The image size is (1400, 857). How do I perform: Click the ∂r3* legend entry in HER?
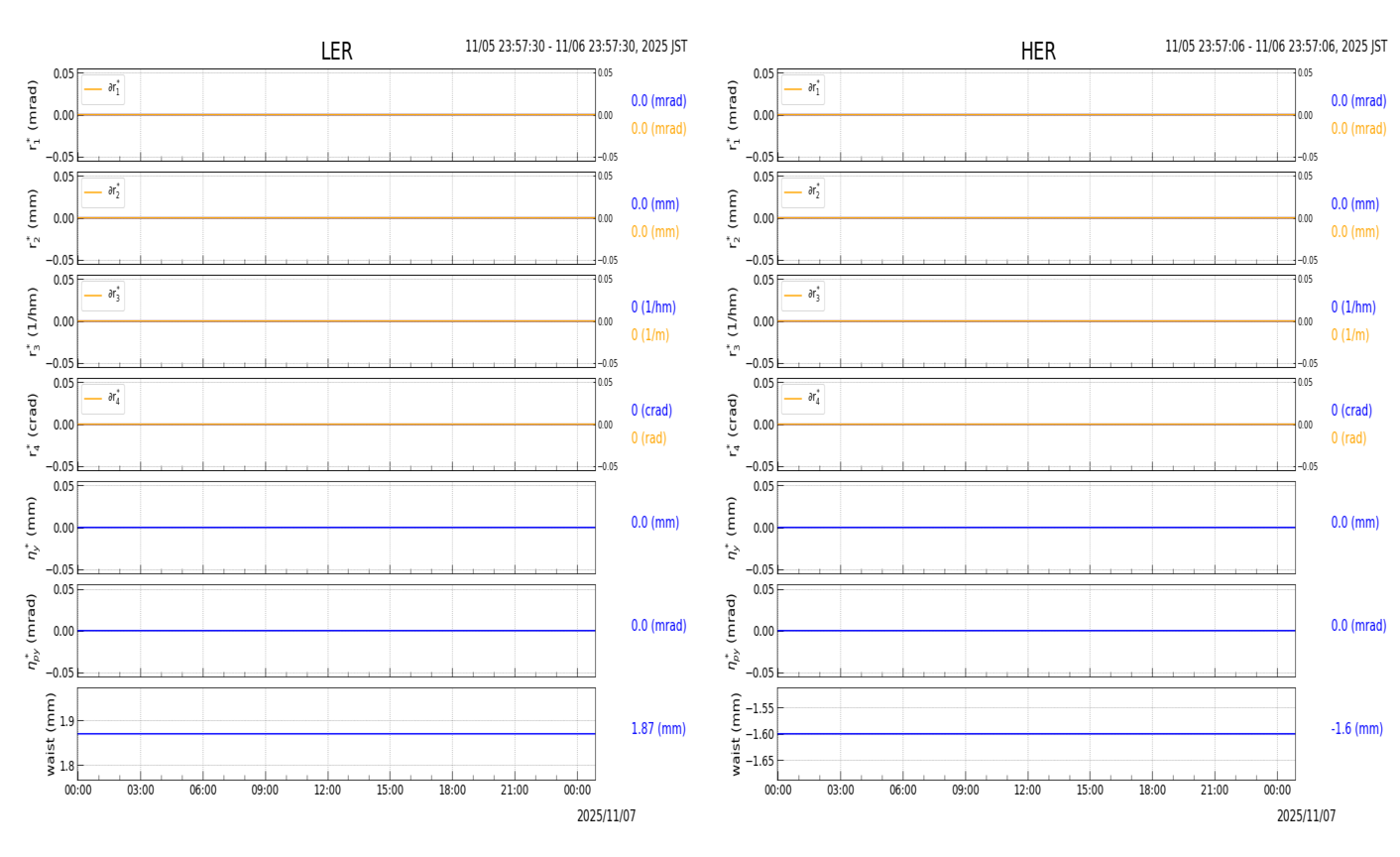[x=803, y=296]
